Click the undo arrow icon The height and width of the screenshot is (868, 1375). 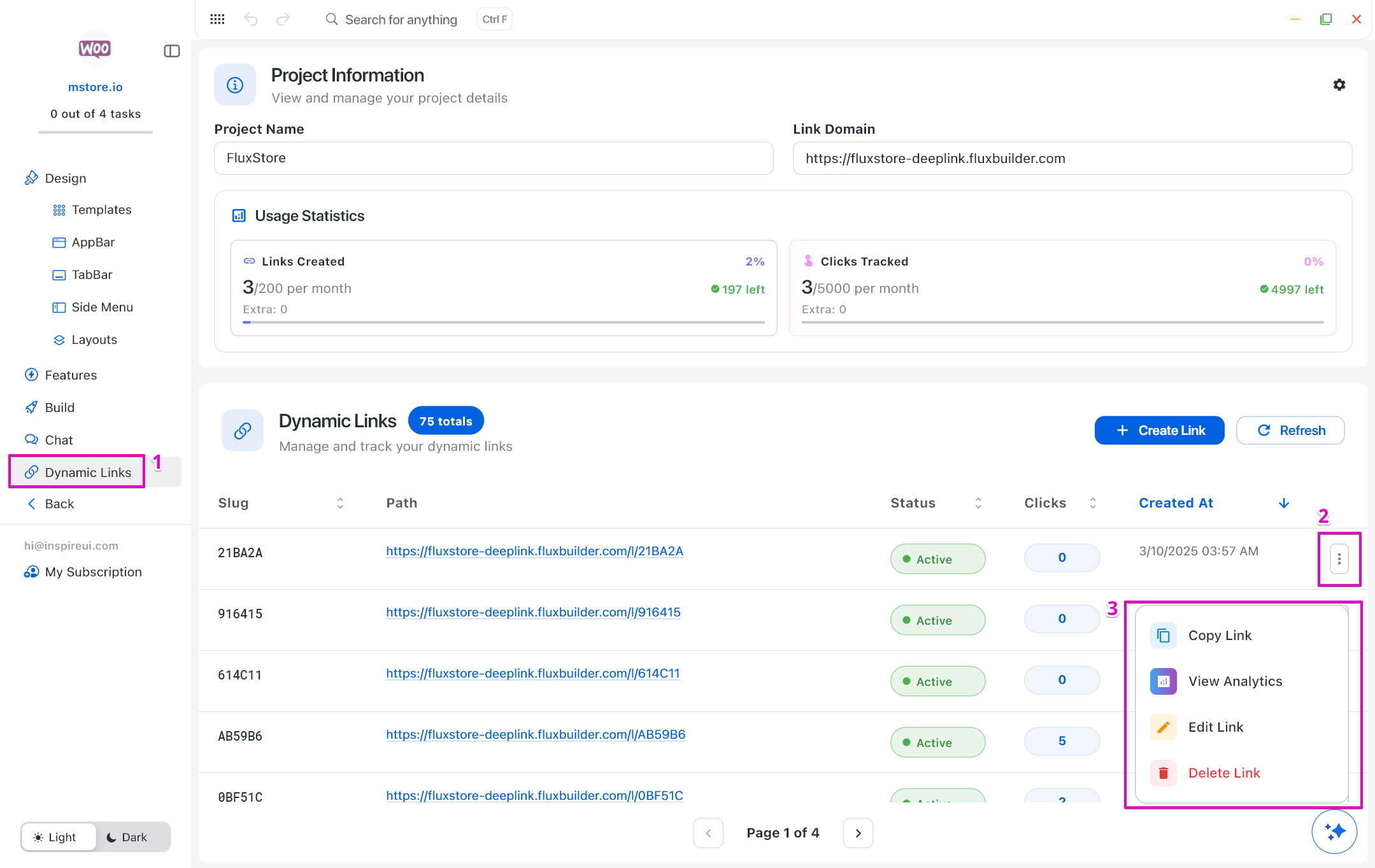pos(251,19)
